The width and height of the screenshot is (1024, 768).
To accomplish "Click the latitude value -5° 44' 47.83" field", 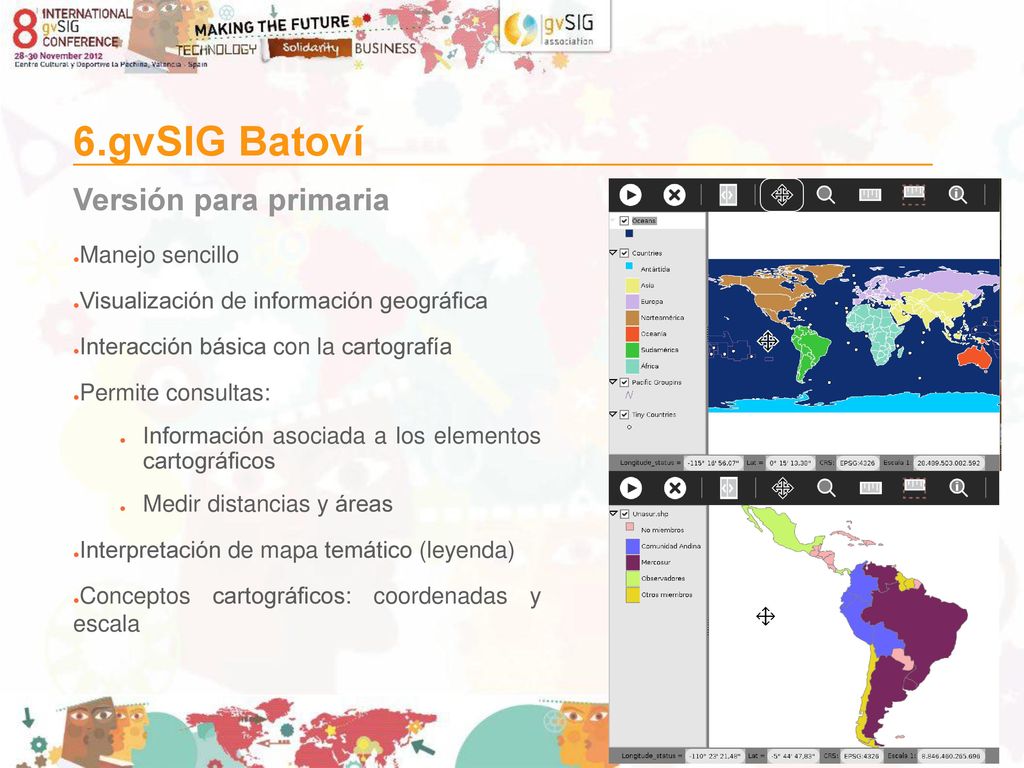I will pyautogui.click(x=793, y=756).
